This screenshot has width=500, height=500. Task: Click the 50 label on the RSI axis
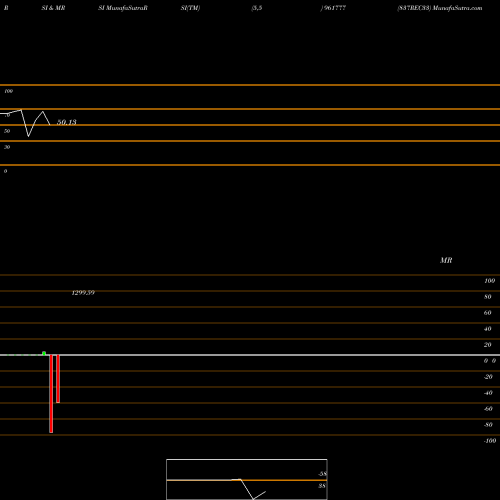point(7,131)
